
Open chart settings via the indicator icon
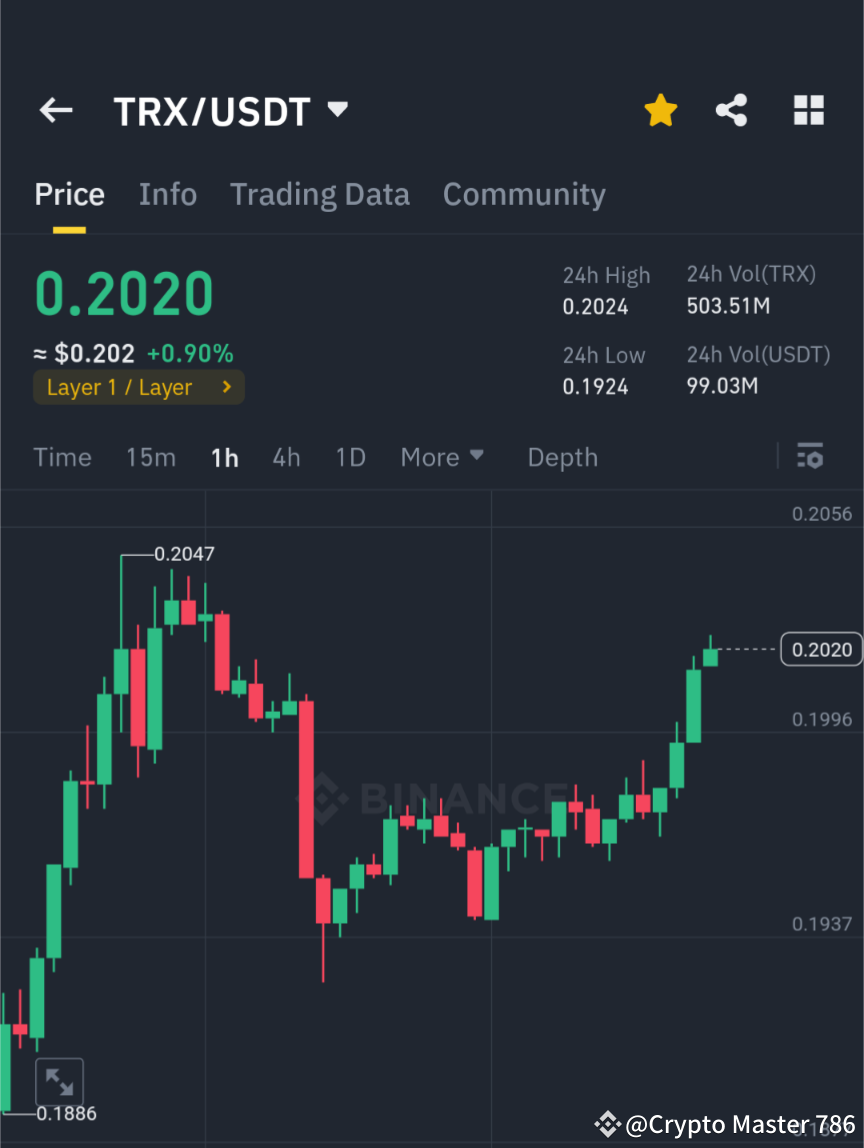point(810,456)
